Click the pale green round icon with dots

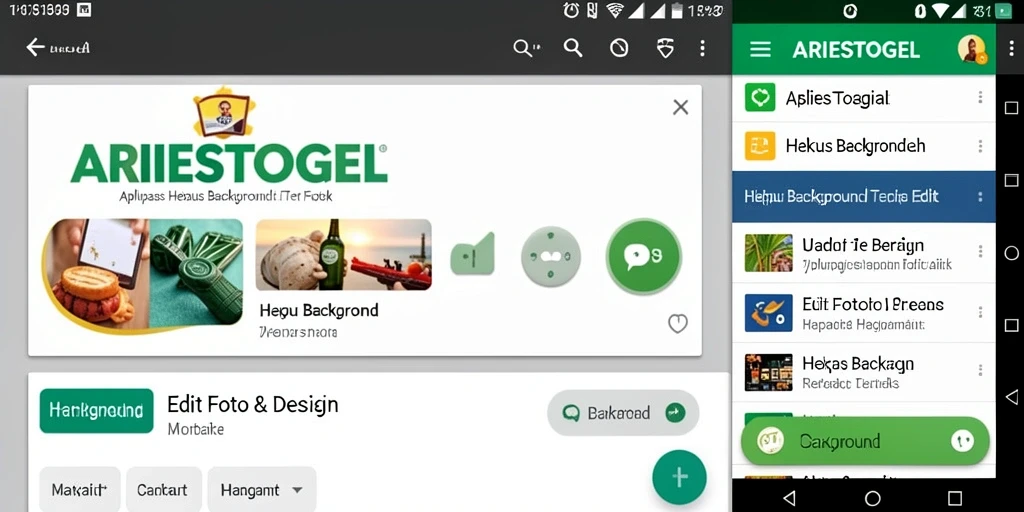551,256
